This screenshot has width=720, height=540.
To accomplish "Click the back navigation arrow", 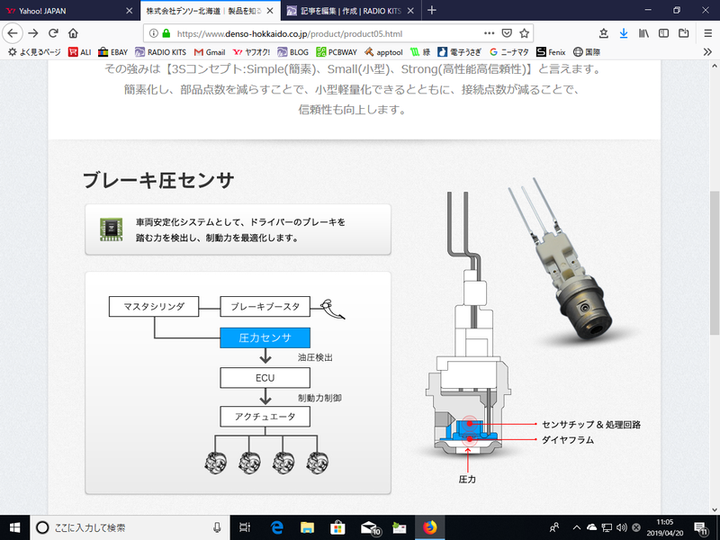I will (13, 32).
